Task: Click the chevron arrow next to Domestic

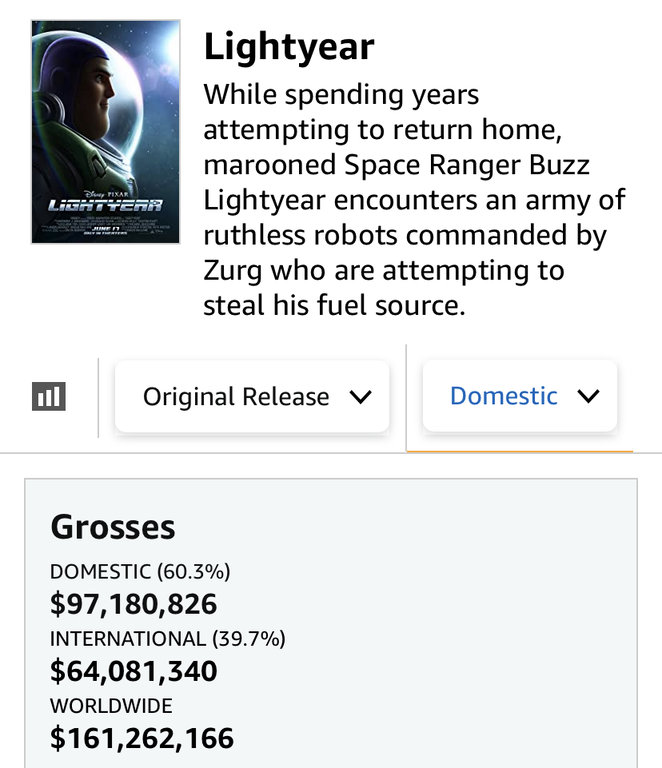Action: point(589,396)
